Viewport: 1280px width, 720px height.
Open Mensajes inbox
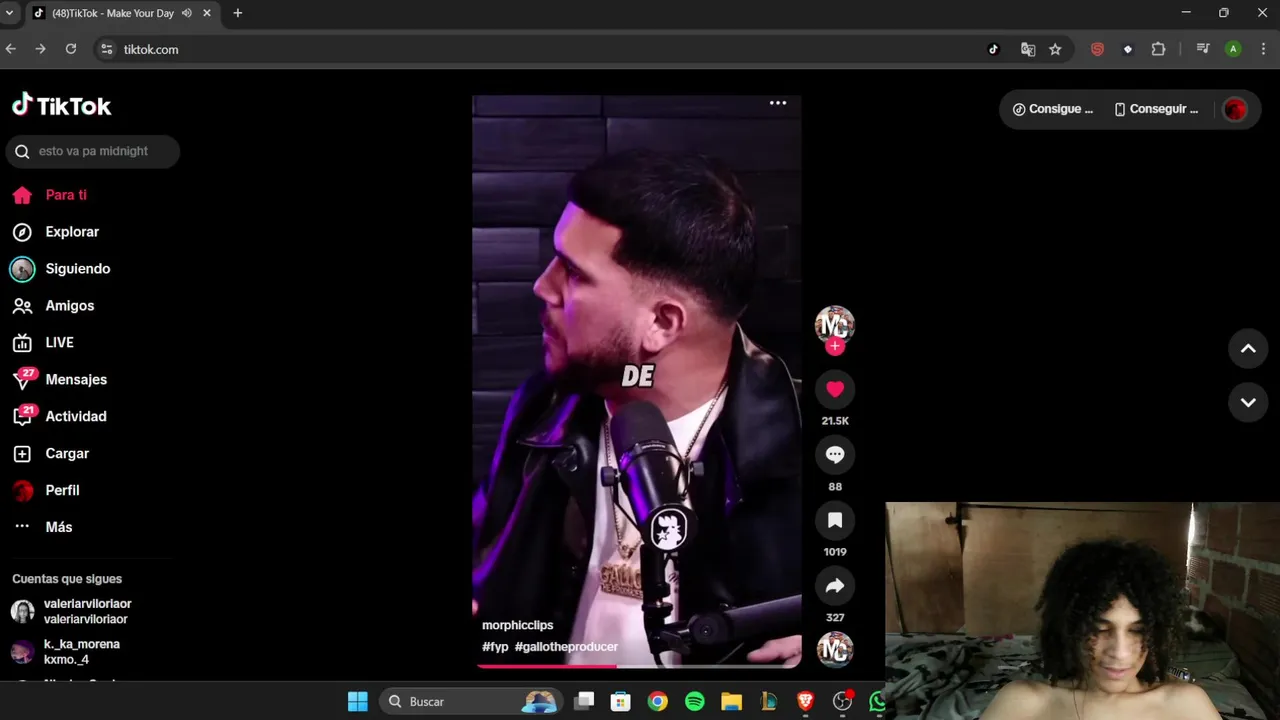click(x=75, y=380)
